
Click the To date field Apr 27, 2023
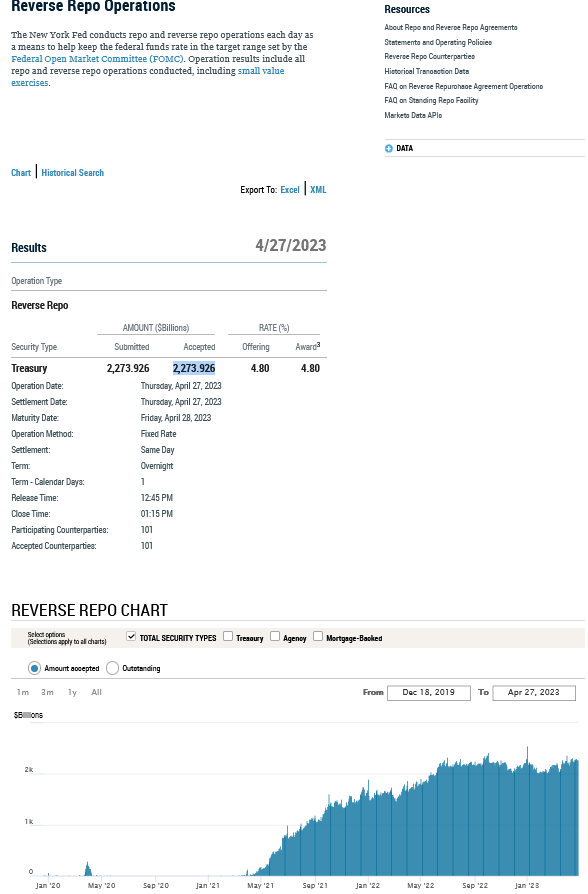coord(534,693)
